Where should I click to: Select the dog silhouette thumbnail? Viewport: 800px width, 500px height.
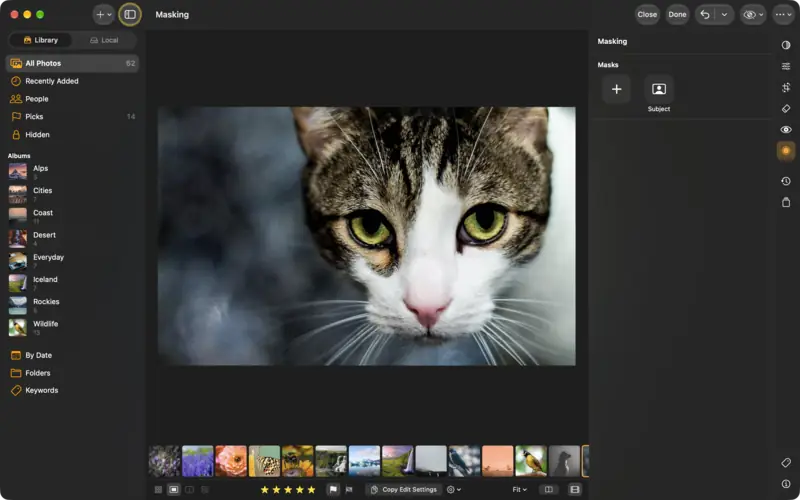point(564,461)
